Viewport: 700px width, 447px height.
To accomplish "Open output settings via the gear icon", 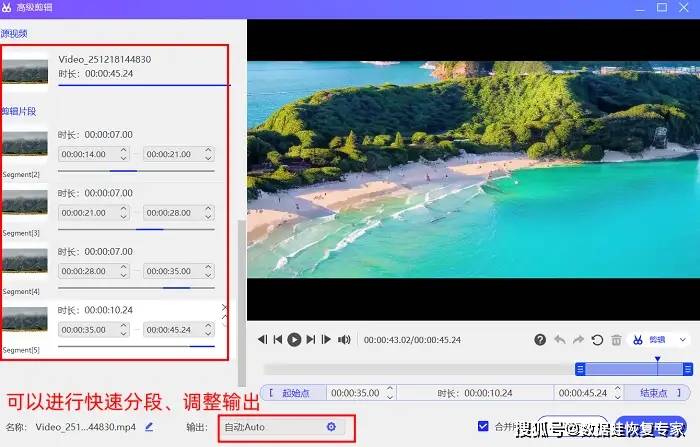I will pos(331,427).
